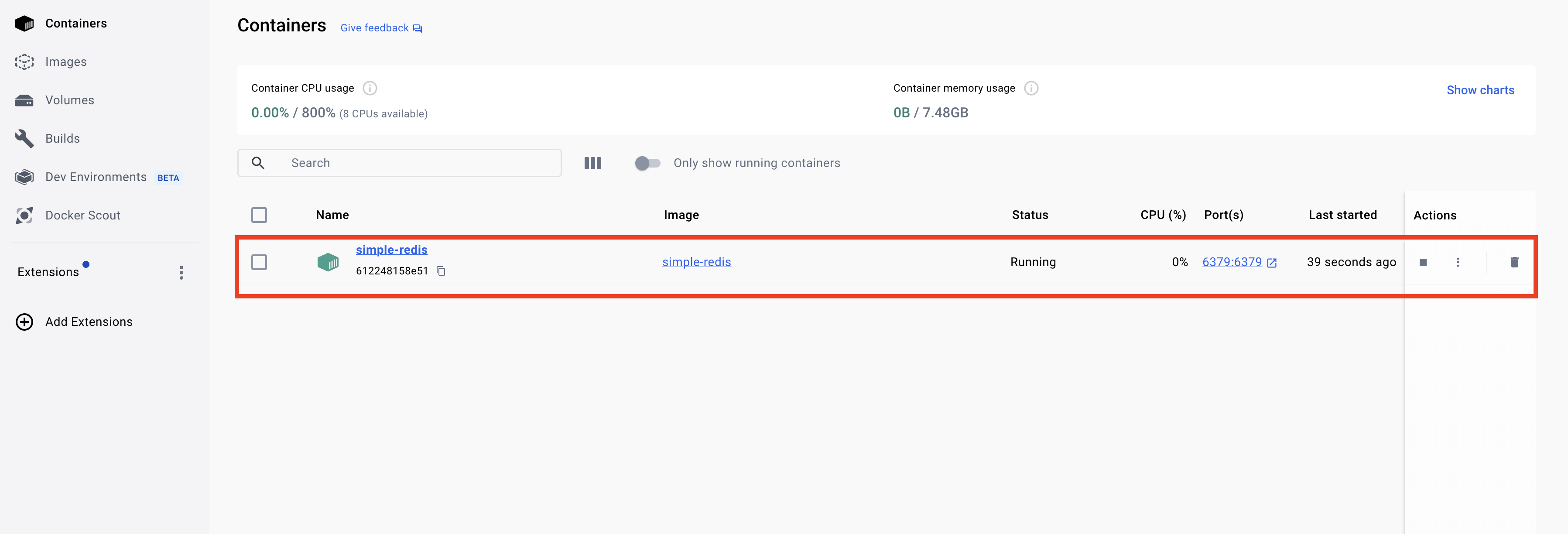The width and height of the screenshot is (1568, 534).
Task: Delete the simple-redis container with the trash icon
Action: (1514, 263)
